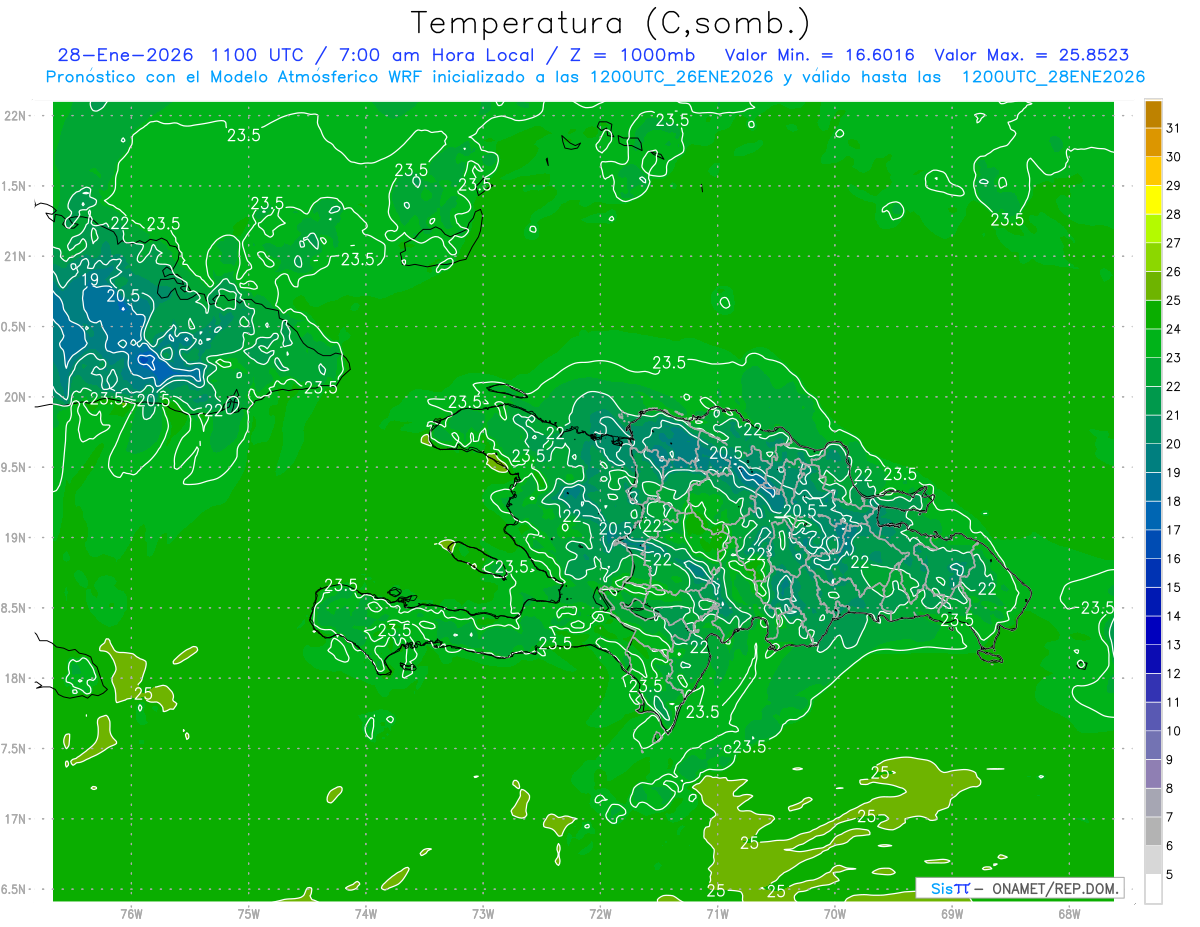
Task: Click the 68W longitude axis label
Action: pyautogui.click(x=1069, y=913)
